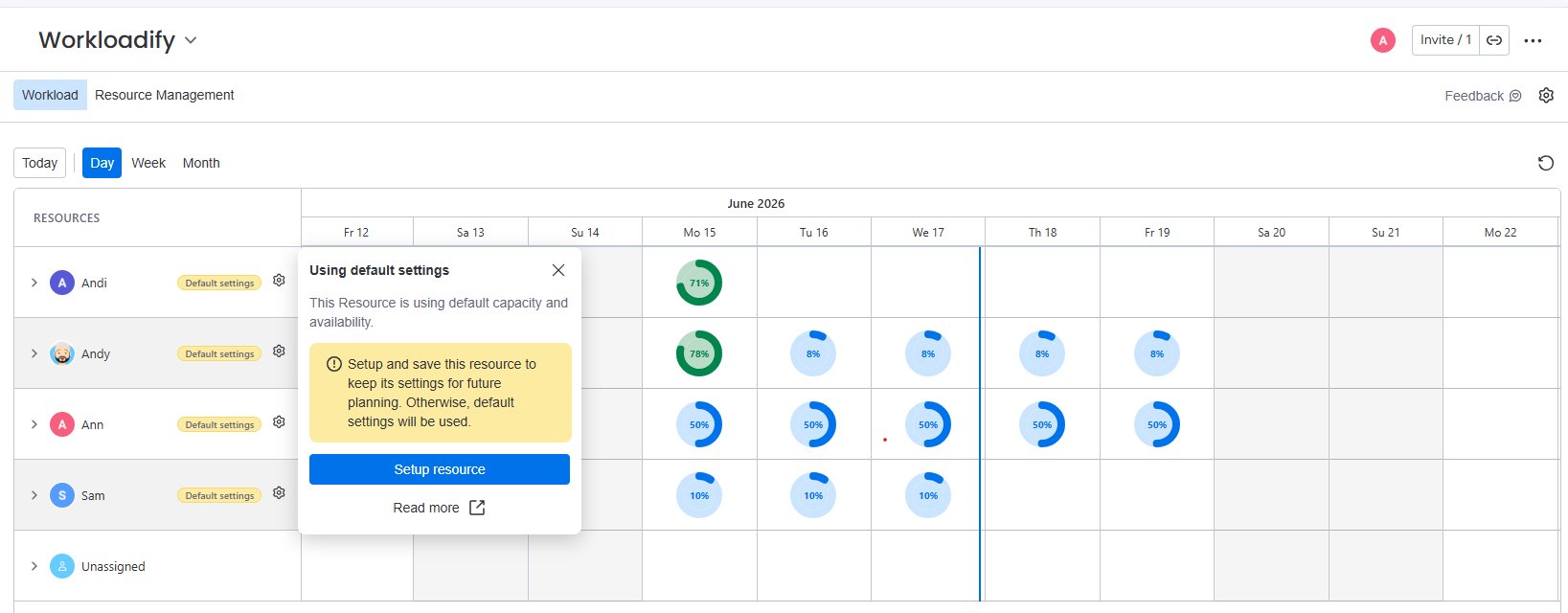Click Andi's purple avatar
Screen dimensions: 1568x613
62,283
